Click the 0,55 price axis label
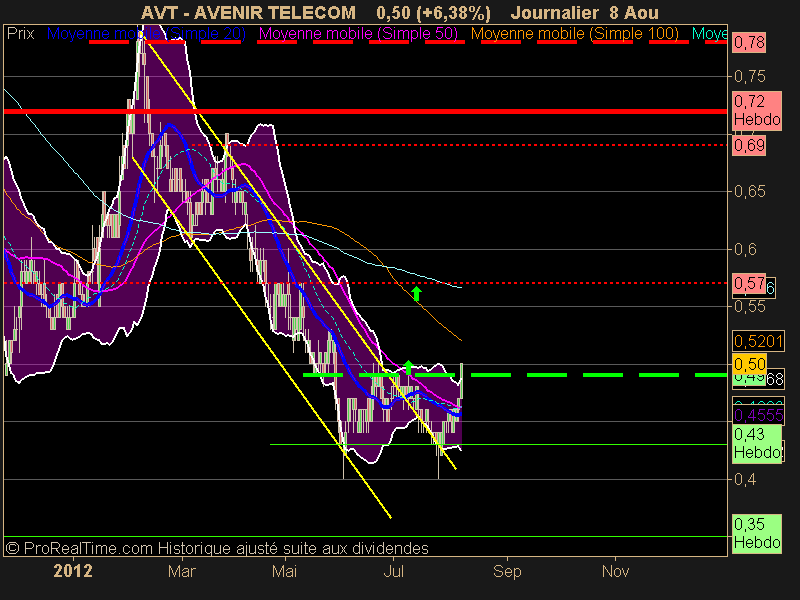Image resolution: width=800 pixels, height=600 pixels. (749, 307)
